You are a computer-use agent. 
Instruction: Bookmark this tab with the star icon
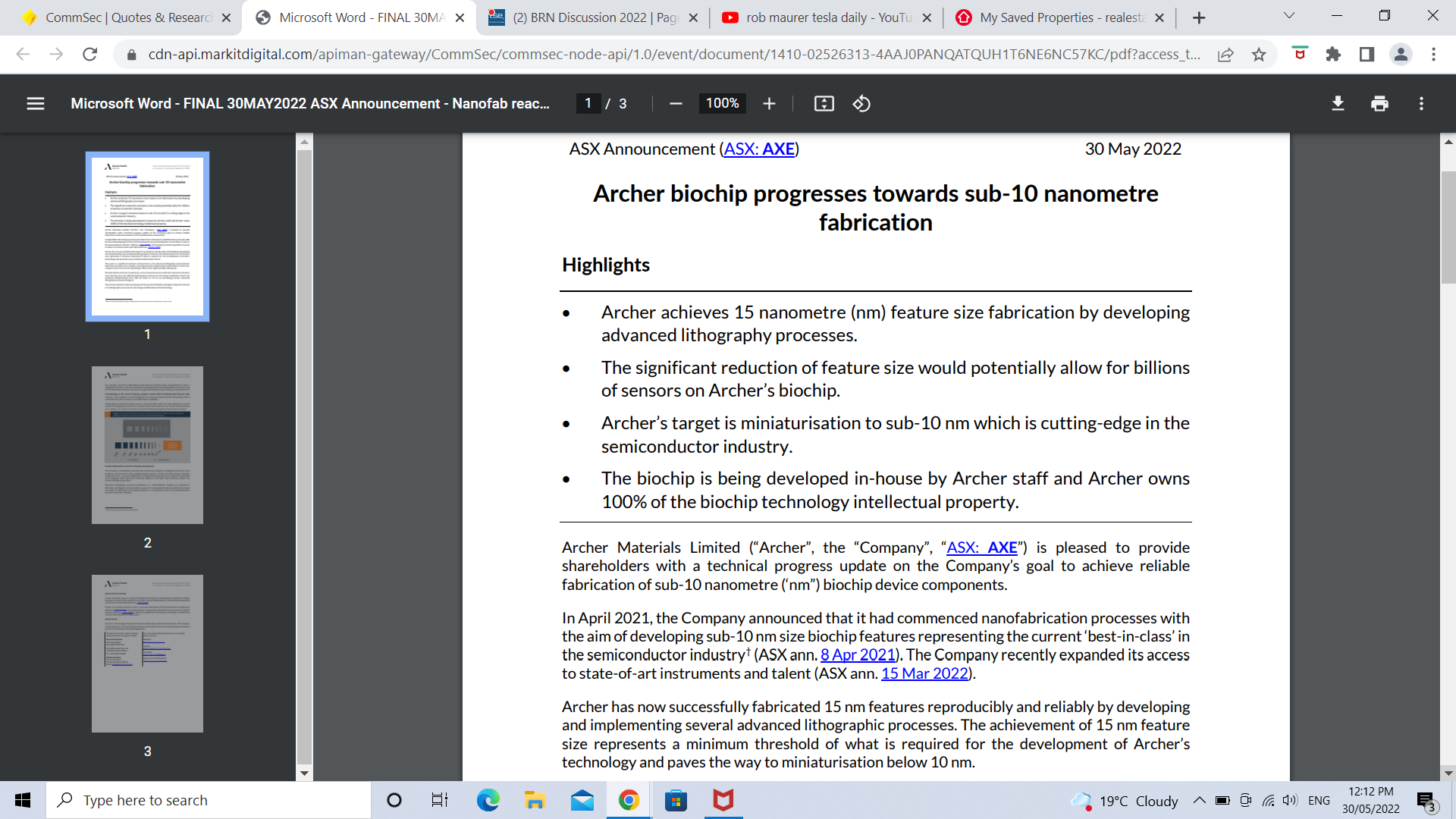tap(1259, 54)
